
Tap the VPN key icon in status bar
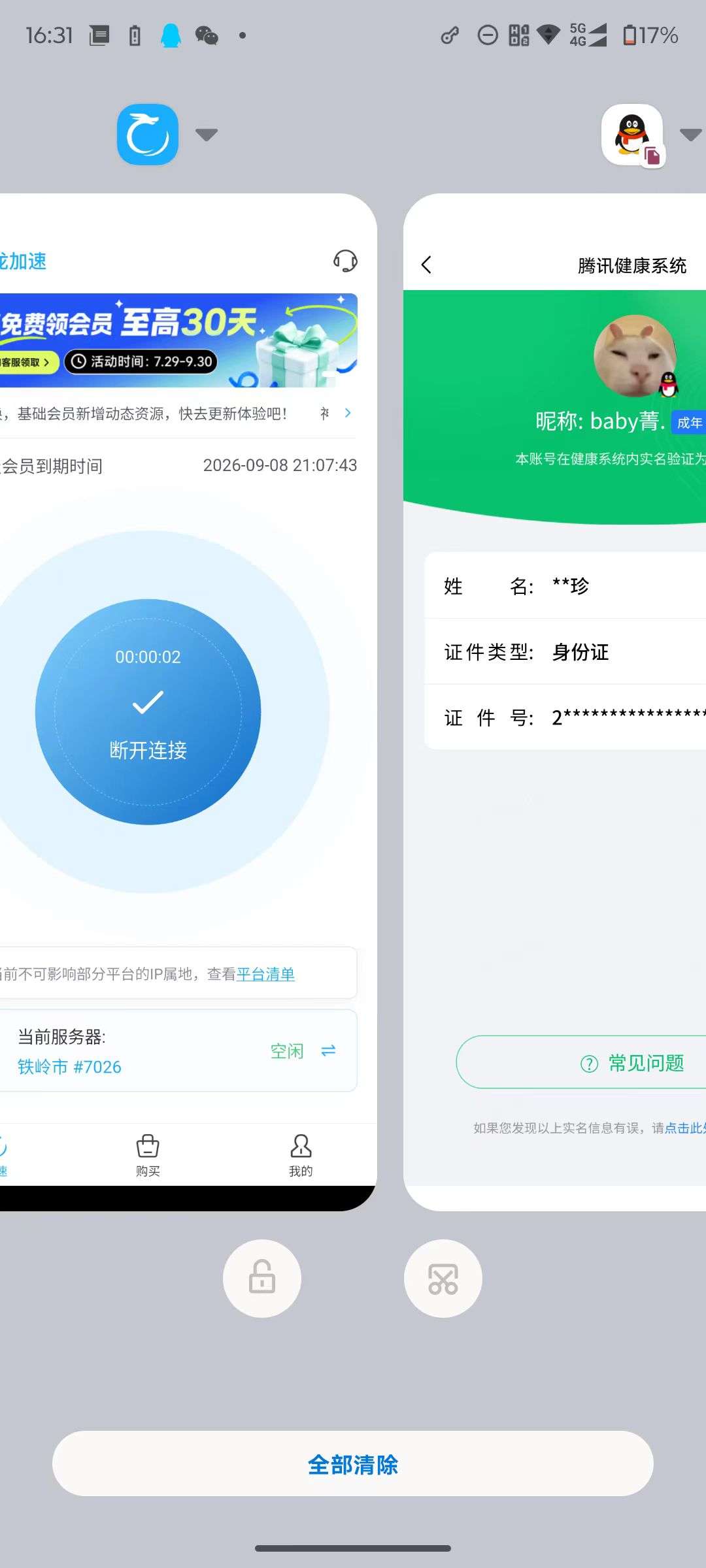click(x=450, y=35)
